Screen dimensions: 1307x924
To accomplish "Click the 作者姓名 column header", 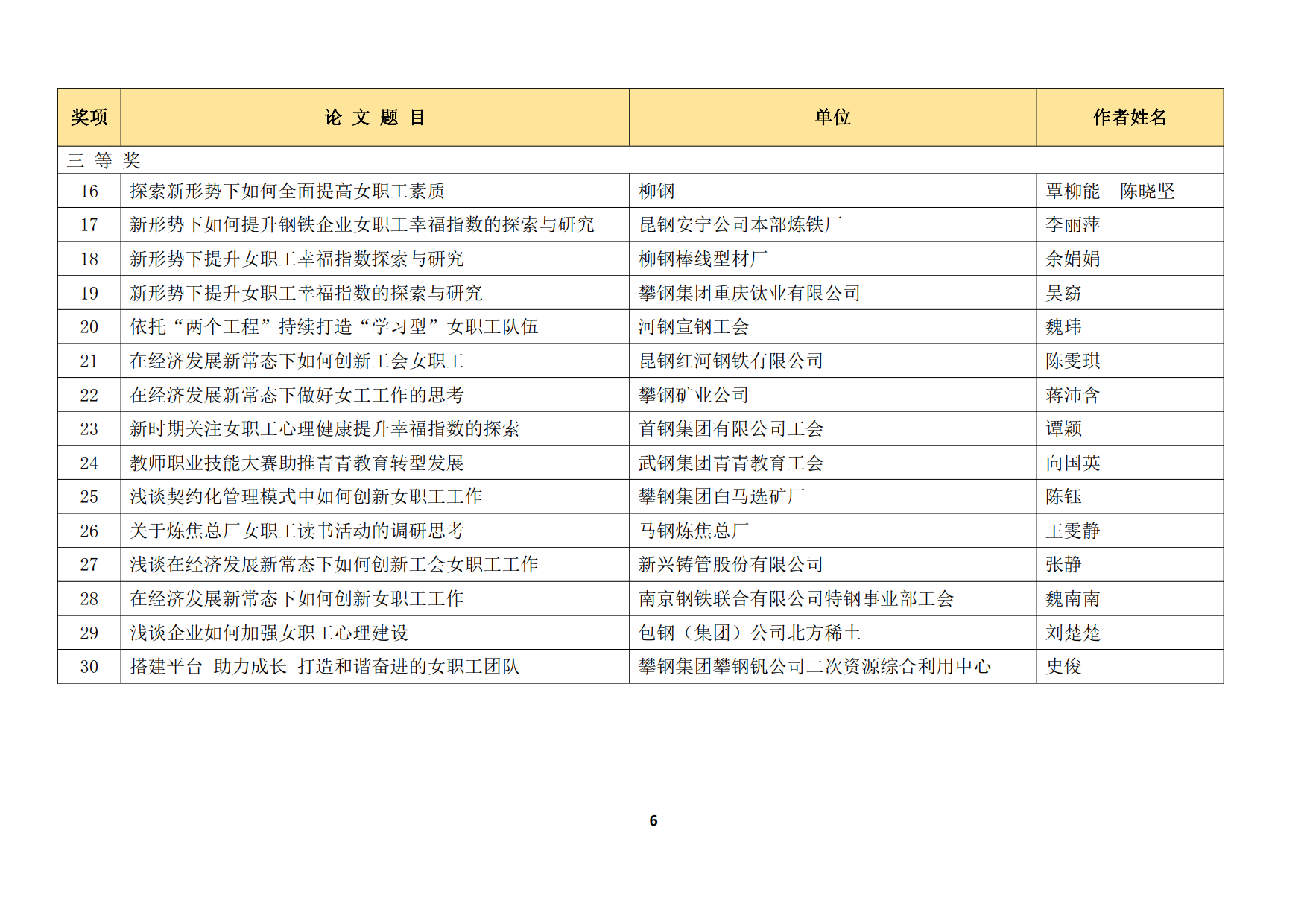I will pyautogui.click(x=1130, y=117).
